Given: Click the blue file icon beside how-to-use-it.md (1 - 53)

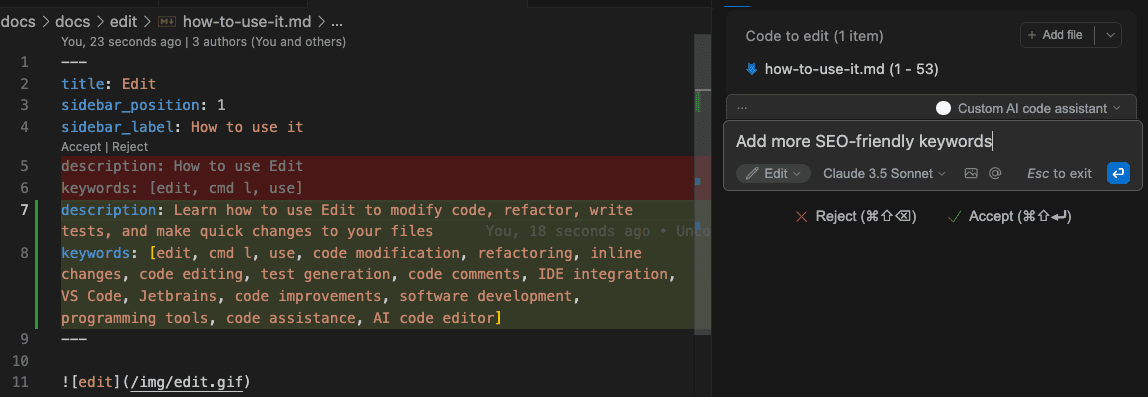Looking at the screenshot, I should 751,70.
